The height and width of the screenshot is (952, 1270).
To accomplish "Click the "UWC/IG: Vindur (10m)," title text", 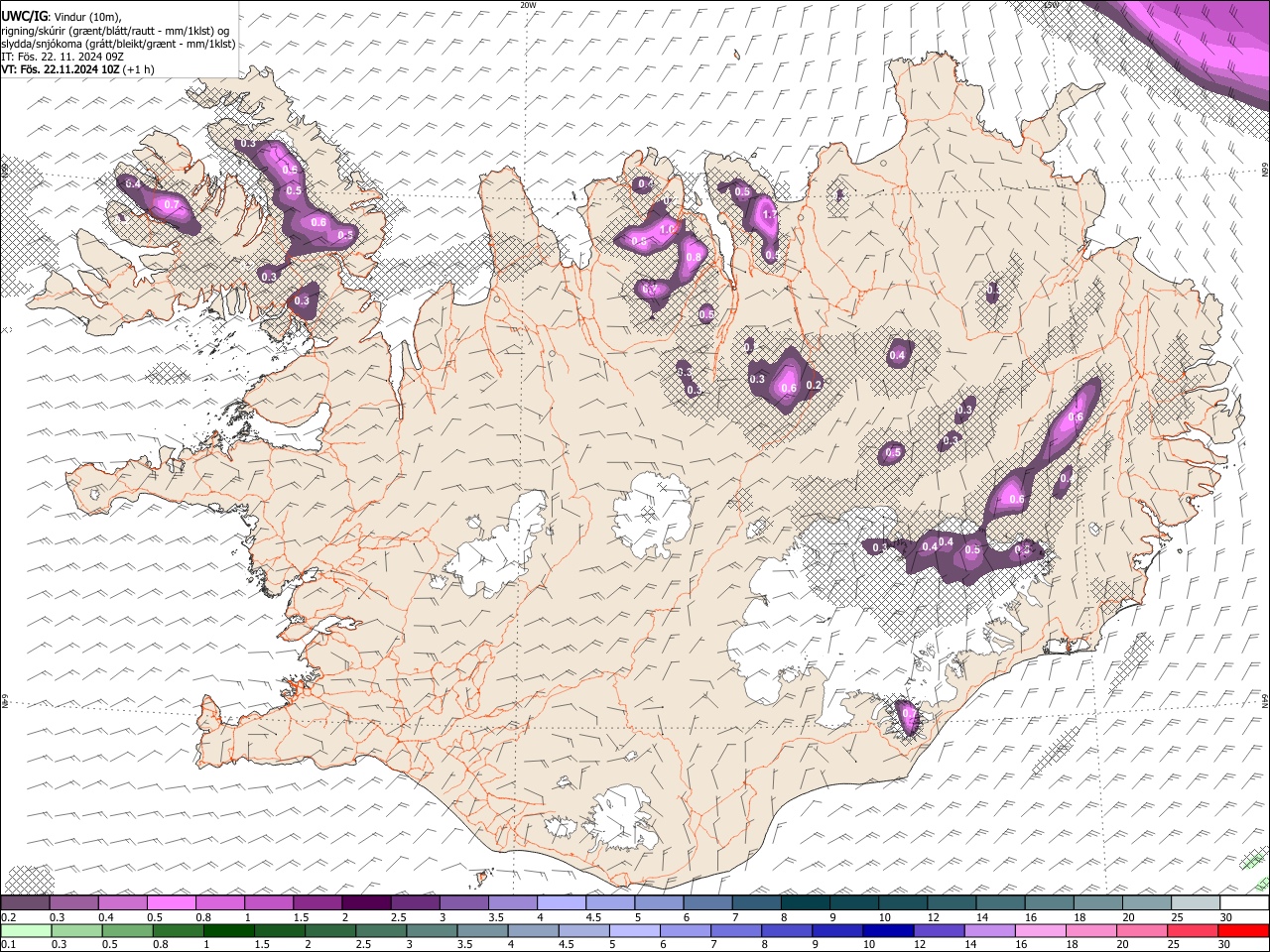I will 62,17.
